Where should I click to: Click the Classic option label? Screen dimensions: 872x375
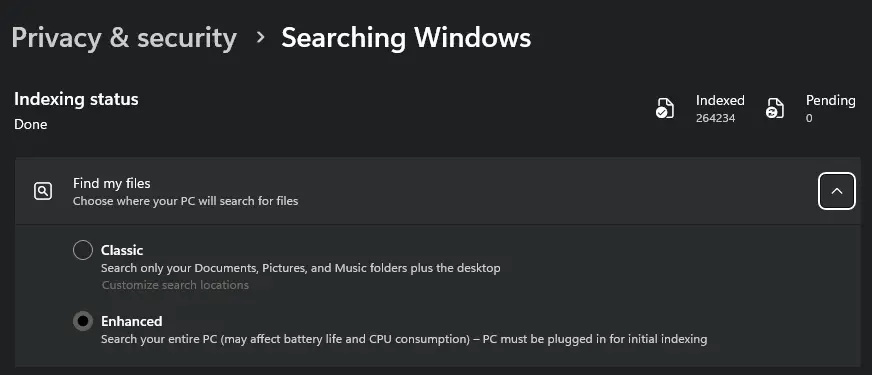click(122, 250)
